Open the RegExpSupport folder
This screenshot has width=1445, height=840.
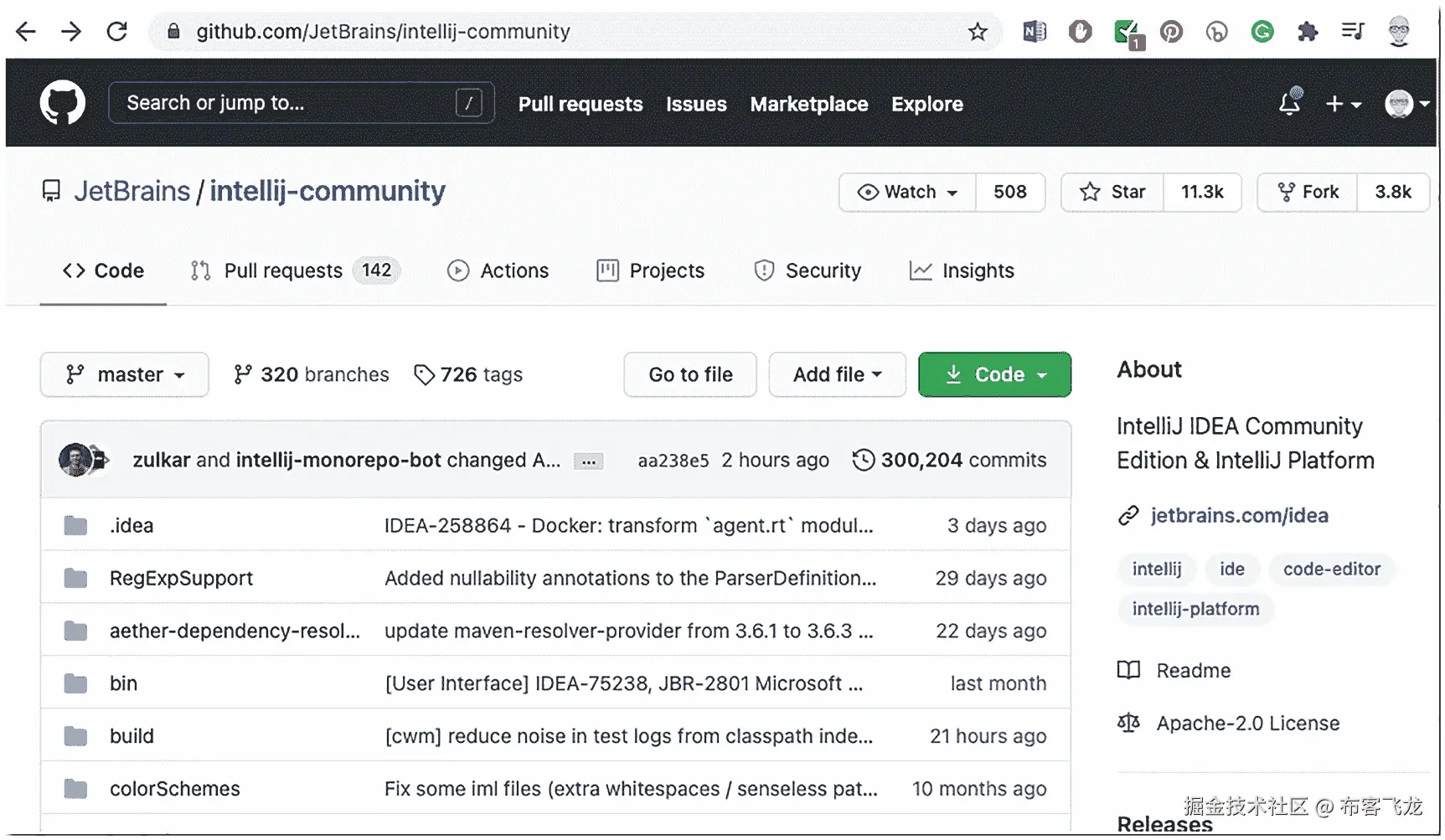coord(181,578)
